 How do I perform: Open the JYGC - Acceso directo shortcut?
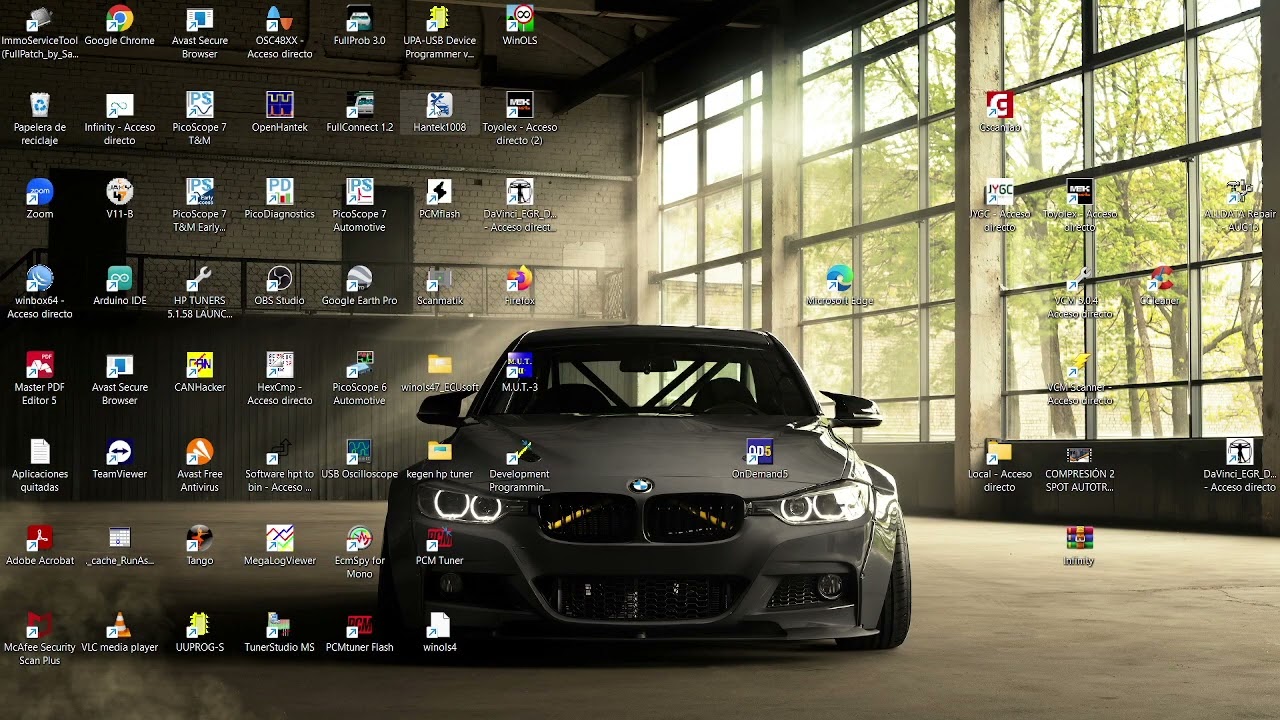[x=1000, y=192]
